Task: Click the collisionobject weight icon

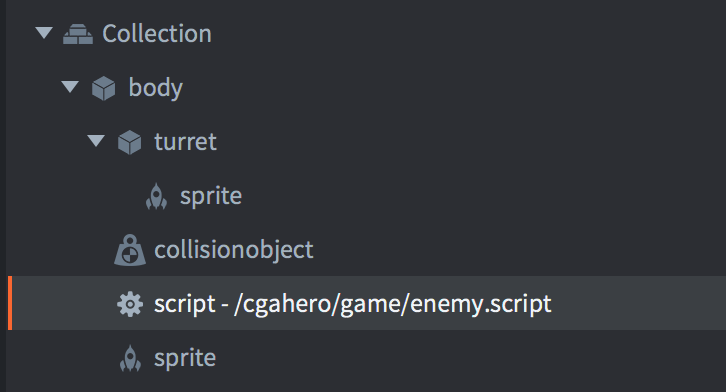Action: tap(130, 250)
